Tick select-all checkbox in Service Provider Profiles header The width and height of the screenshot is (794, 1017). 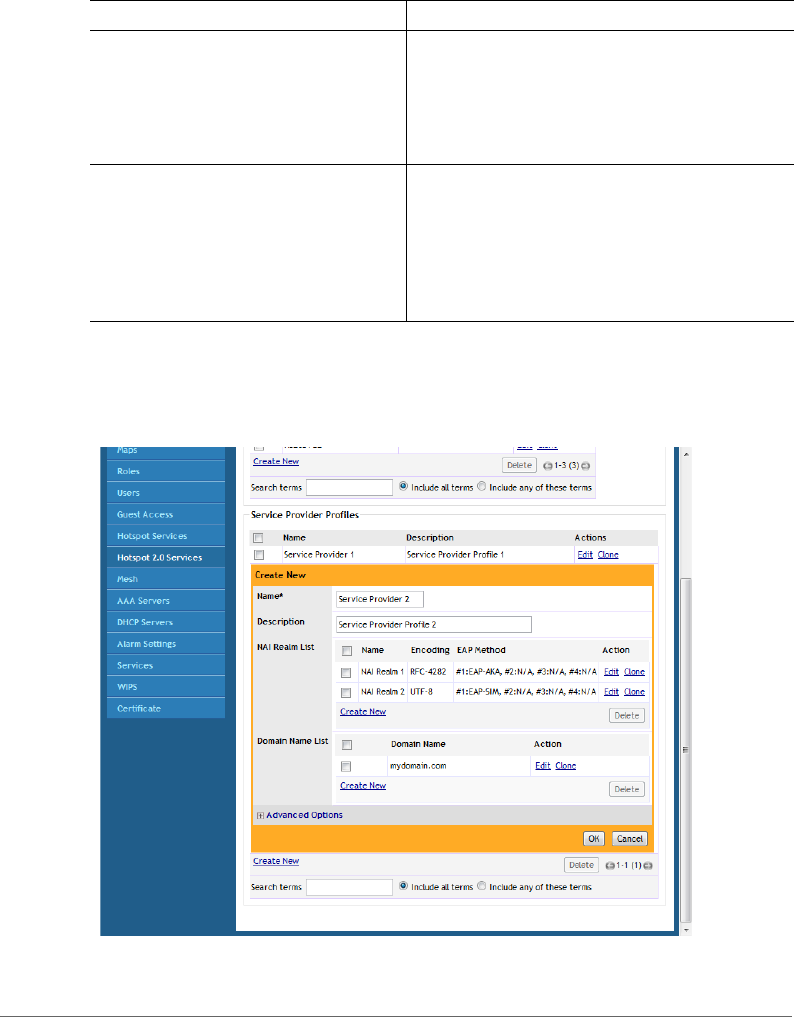(x=258, y=538)
